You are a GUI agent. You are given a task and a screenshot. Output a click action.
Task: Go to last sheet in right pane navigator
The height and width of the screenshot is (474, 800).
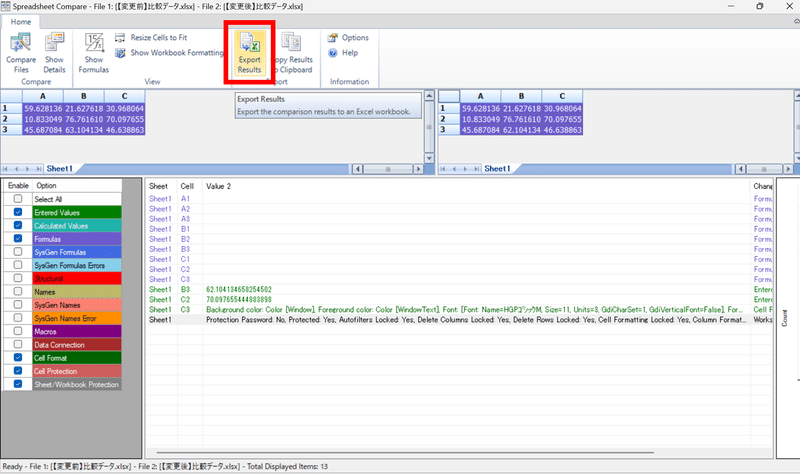[477, 169]
